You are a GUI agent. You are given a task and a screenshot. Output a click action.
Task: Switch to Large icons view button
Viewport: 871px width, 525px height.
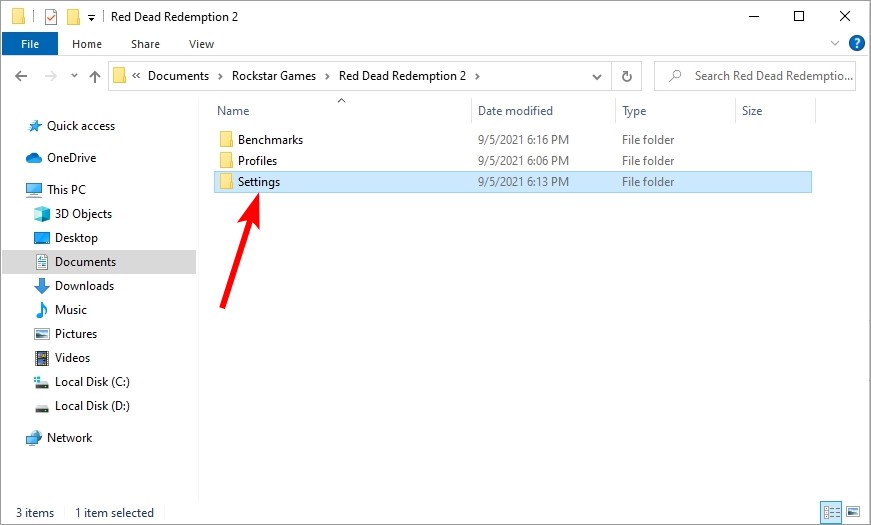853,512
